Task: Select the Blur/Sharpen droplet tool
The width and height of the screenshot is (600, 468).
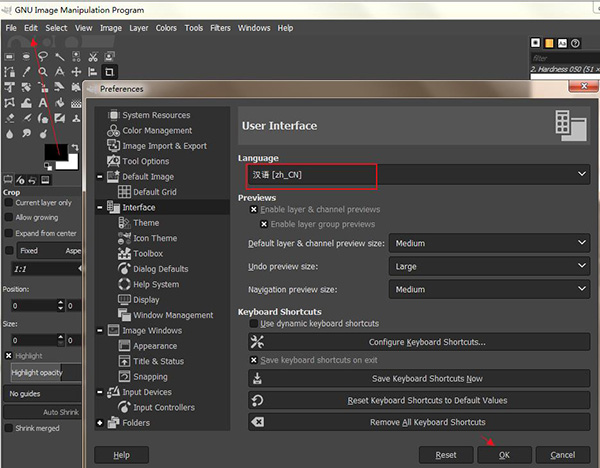Action: point(10,134)
